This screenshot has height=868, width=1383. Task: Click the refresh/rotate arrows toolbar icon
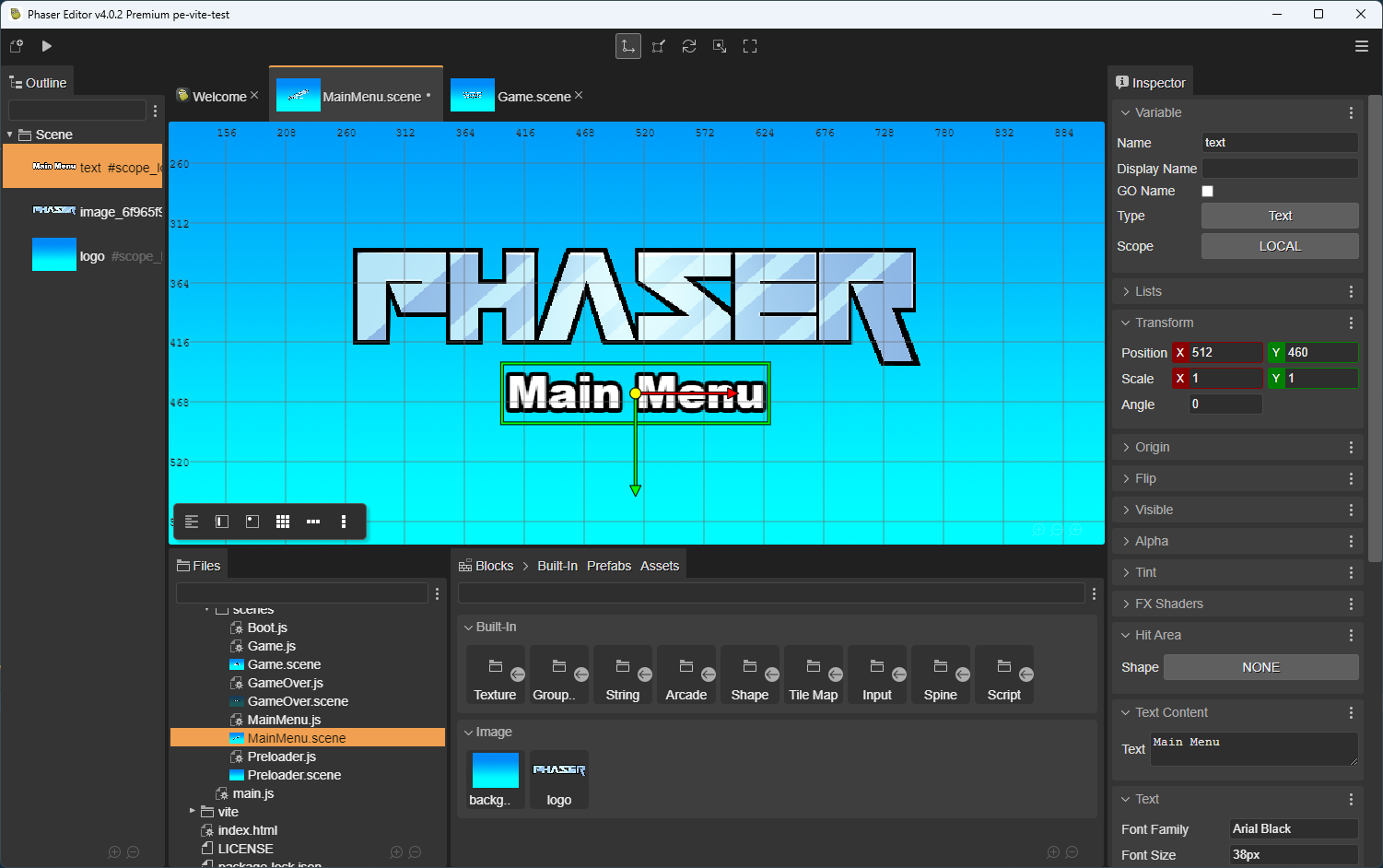point(689,46)
